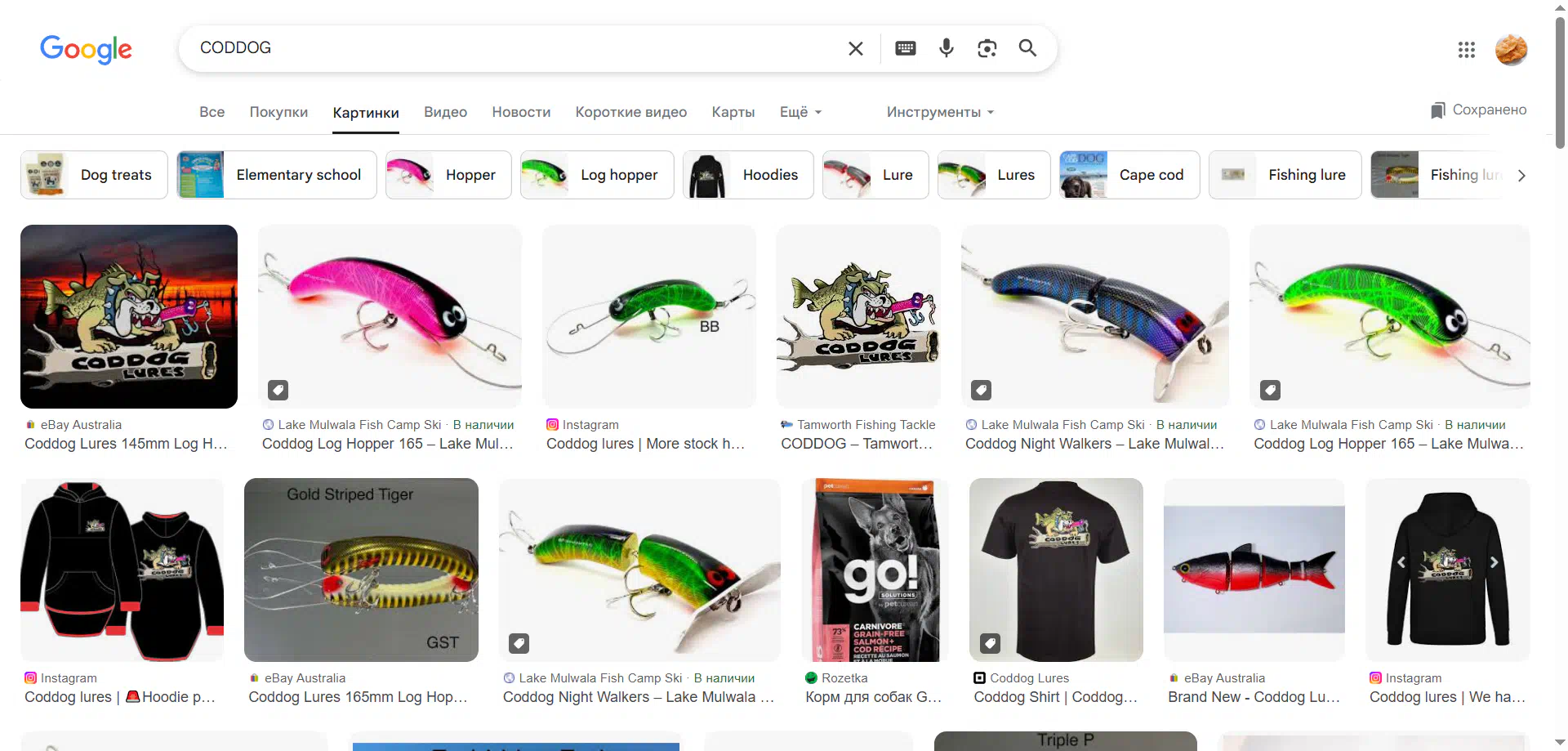Screen dimensions: 1568x751
Task: Open red and black jointed fish lure image
Action: point(1254,570)
